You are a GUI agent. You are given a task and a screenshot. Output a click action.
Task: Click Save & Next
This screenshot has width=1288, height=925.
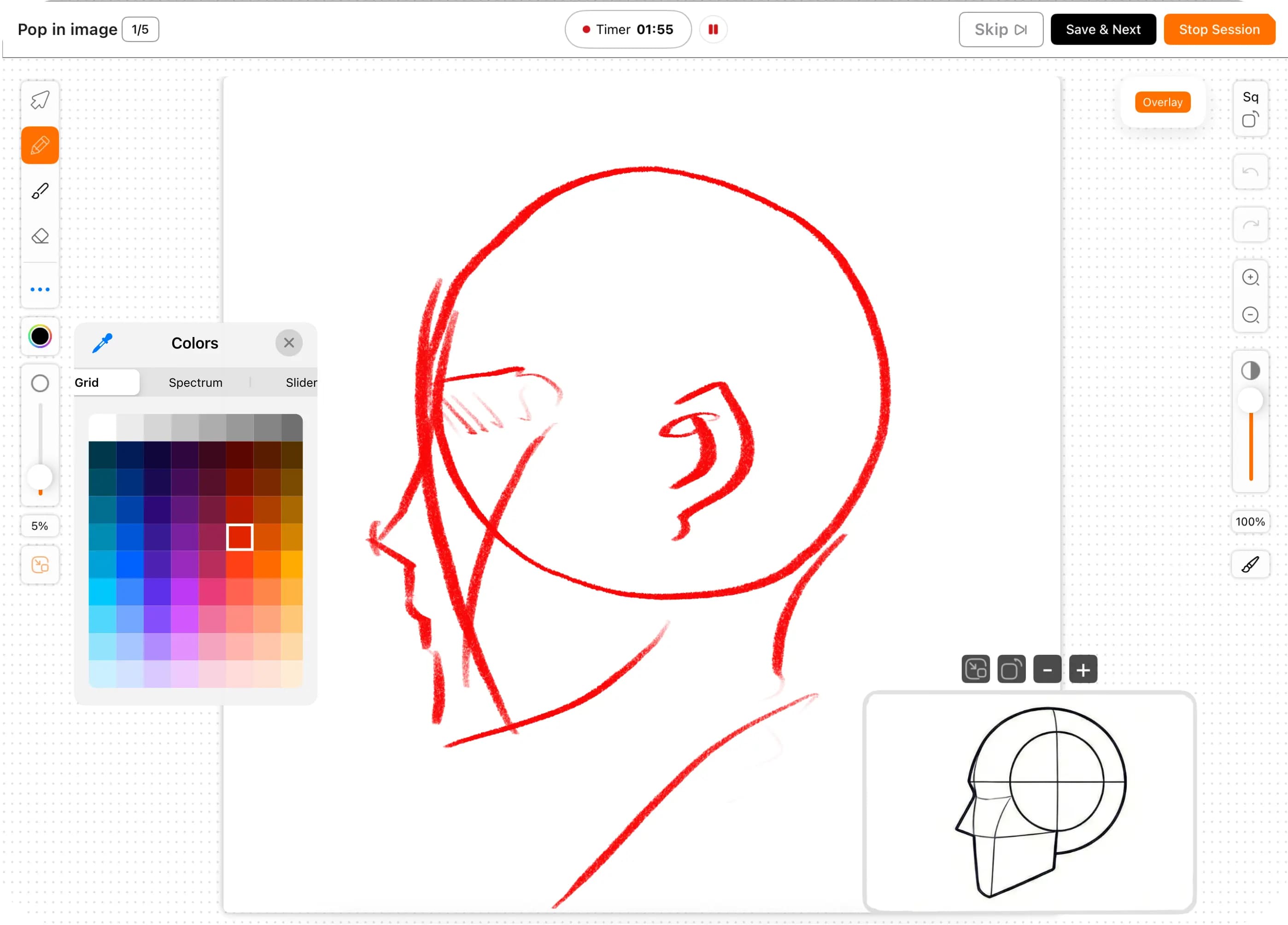coord(1103,29)
